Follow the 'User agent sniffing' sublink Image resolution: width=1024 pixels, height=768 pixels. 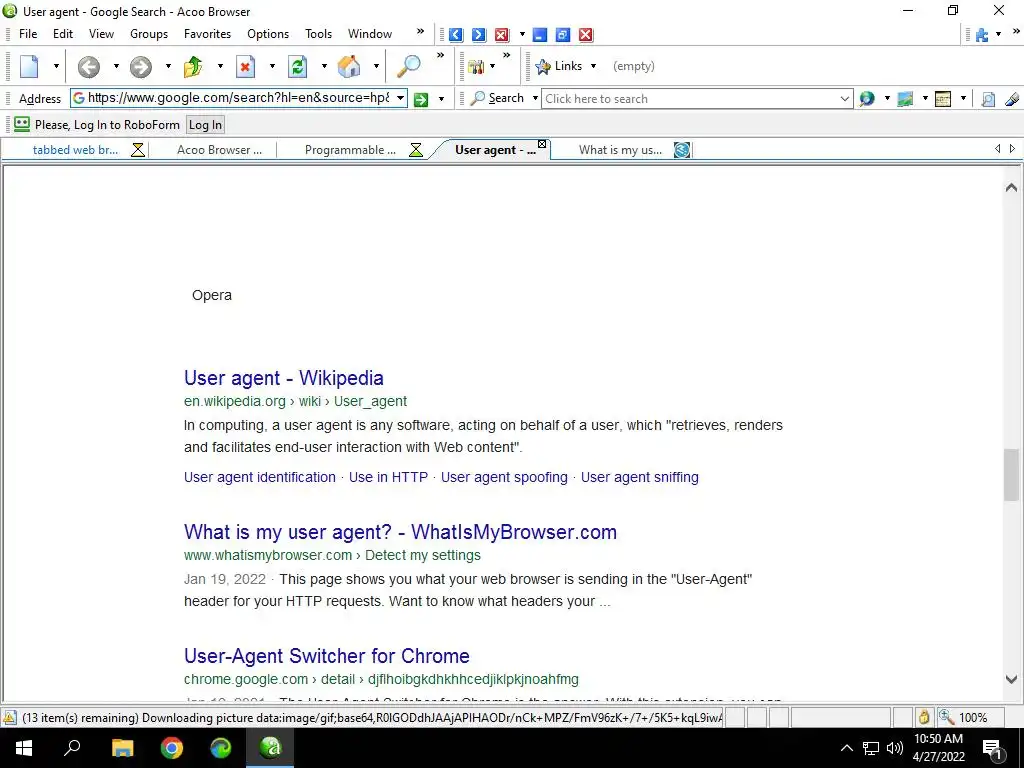639,477
